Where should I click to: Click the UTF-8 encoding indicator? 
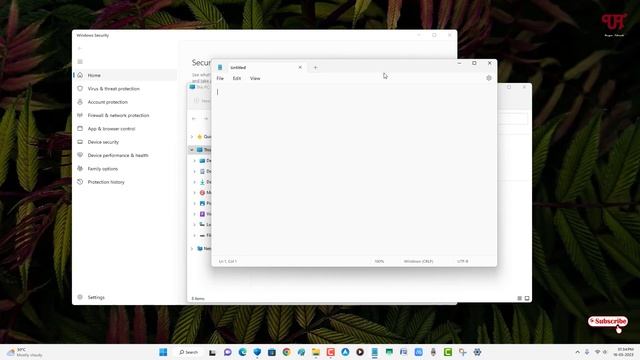(462, 261)
